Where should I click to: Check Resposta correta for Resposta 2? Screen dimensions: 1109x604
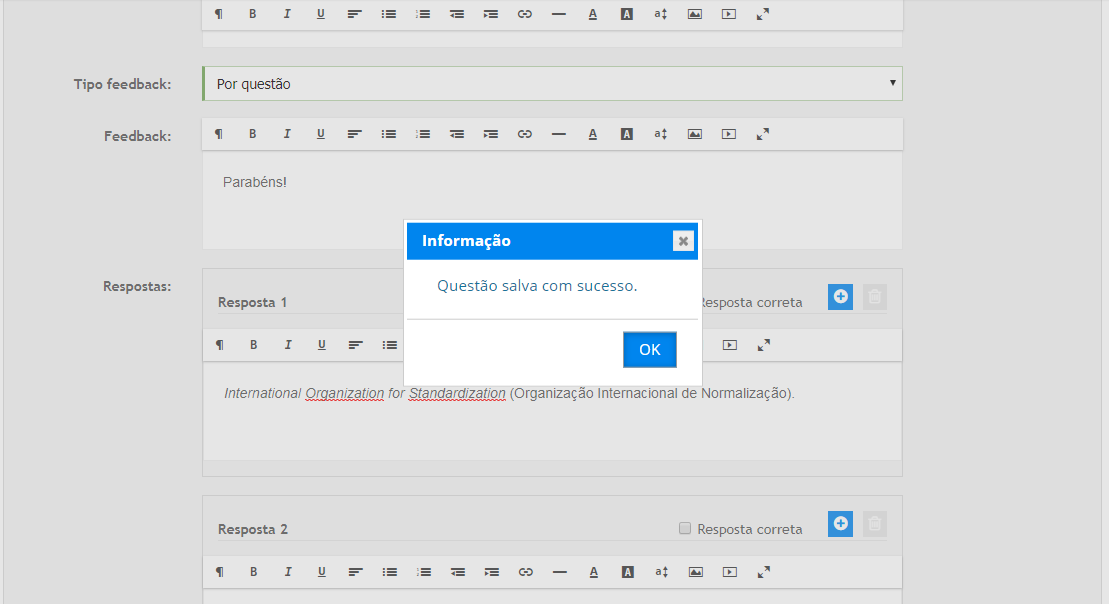[x=685, y=528]
